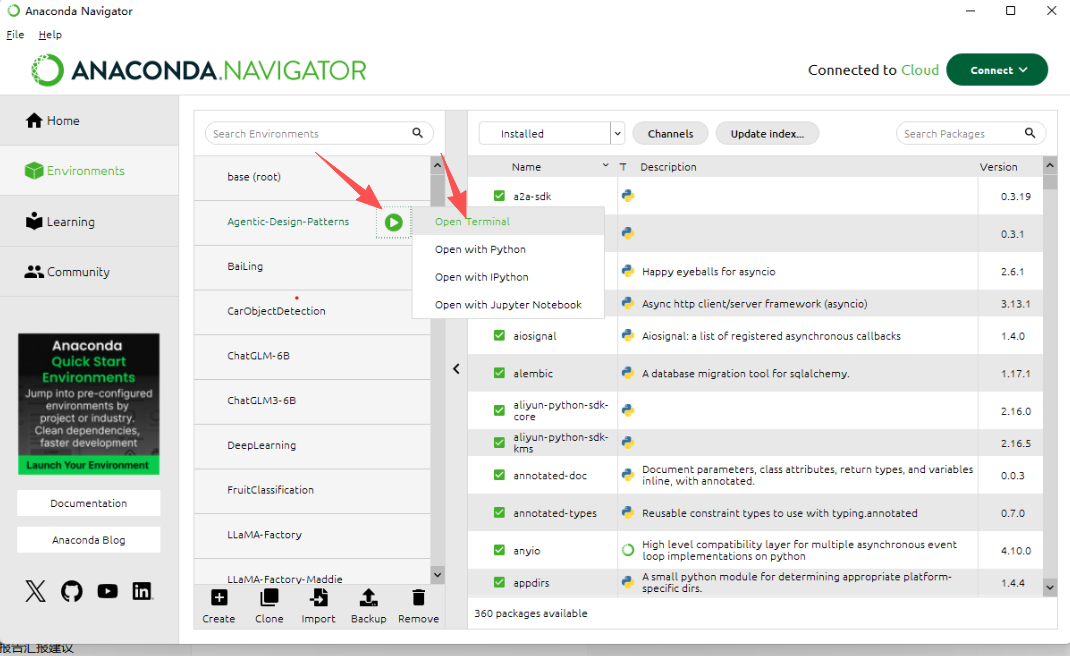
Task: Toggle the aliyun-python-sdk-kms checkbox
Action: click(x=500, y=443)
